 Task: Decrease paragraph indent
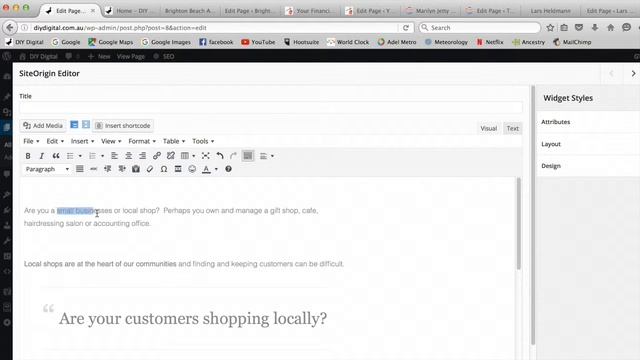tap(108, 169)
